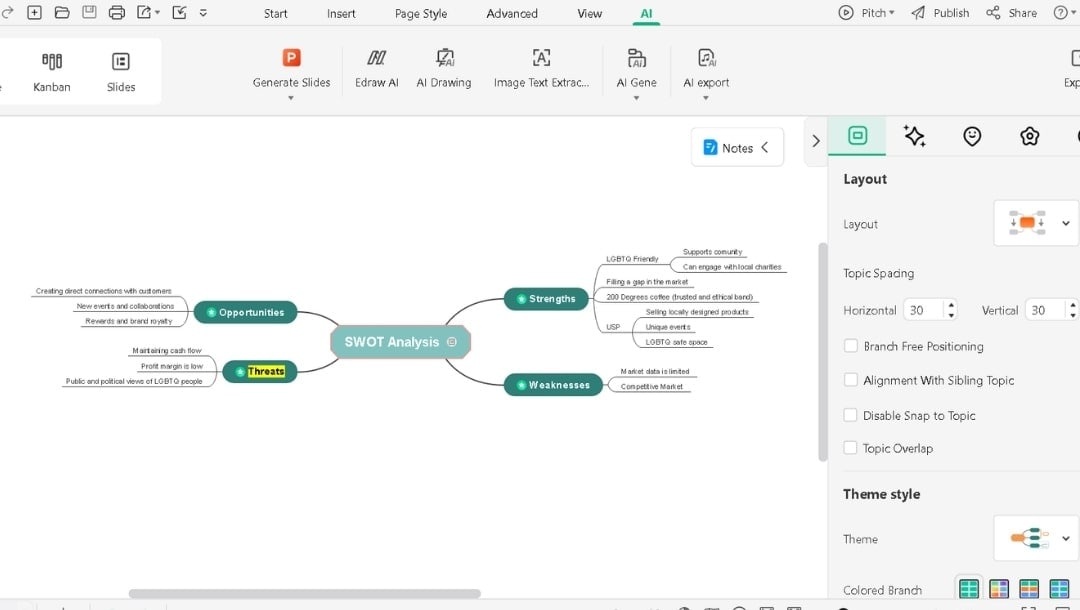Open Image Text Extraction tool
Screen dimensions: 1080x610
pyautogui.click(x=541, y=68)
